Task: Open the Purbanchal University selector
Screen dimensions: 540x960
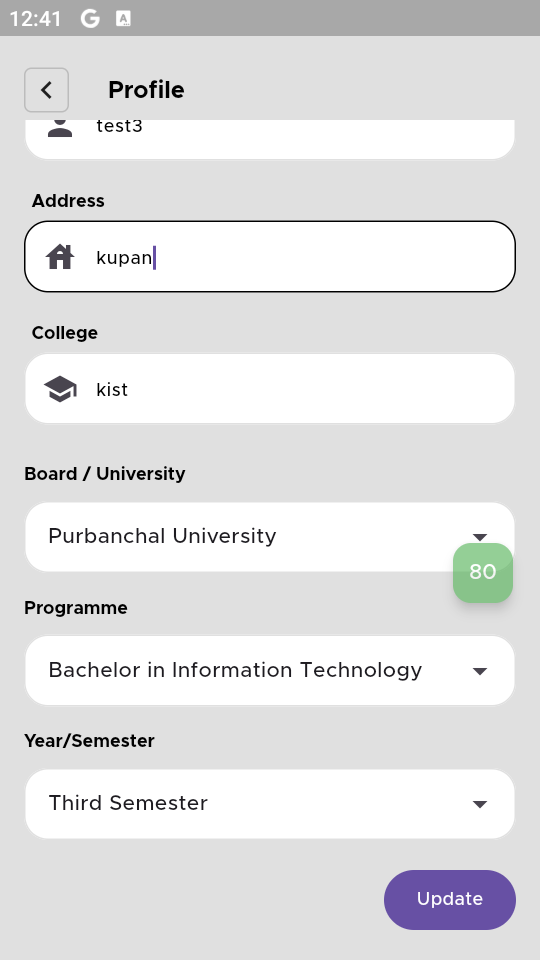Action: pyautogui.click(x=270, y=537)
